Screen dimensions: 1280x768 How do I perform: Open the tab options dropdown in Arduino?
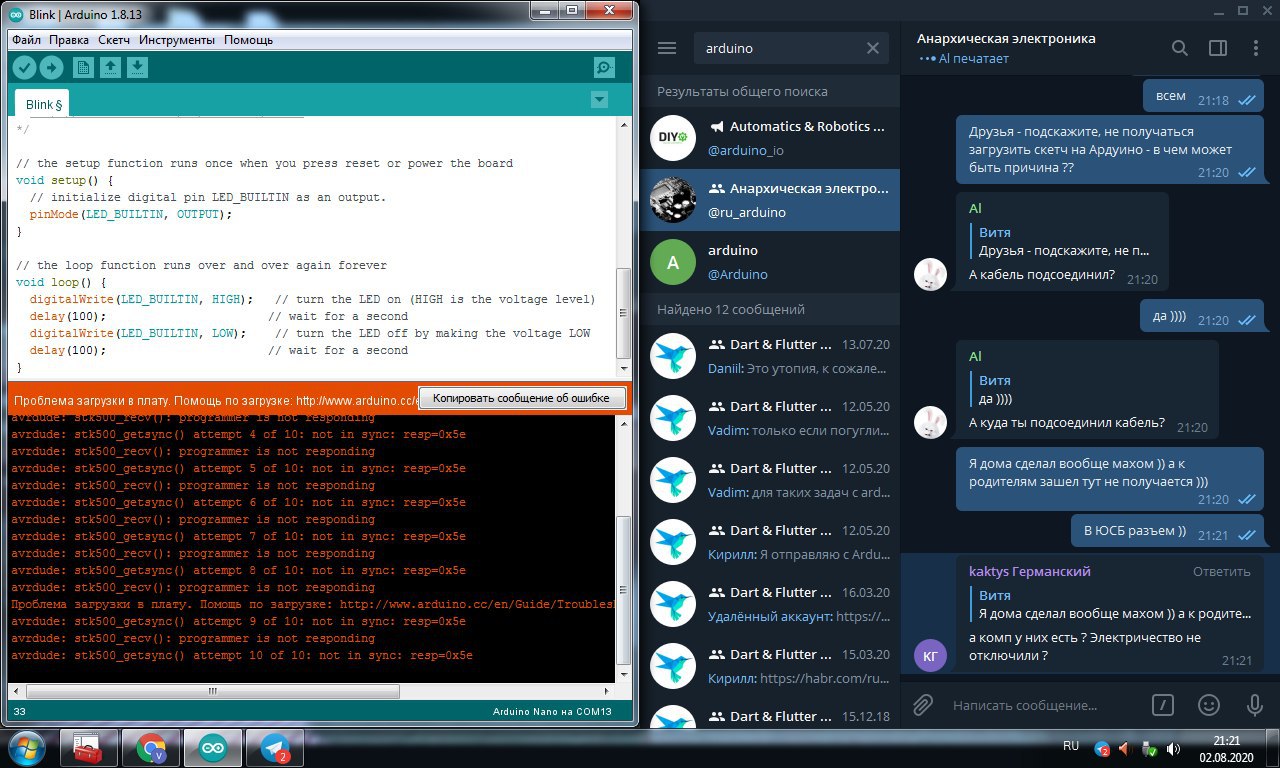pyautogui.click(x=599, y=99)
